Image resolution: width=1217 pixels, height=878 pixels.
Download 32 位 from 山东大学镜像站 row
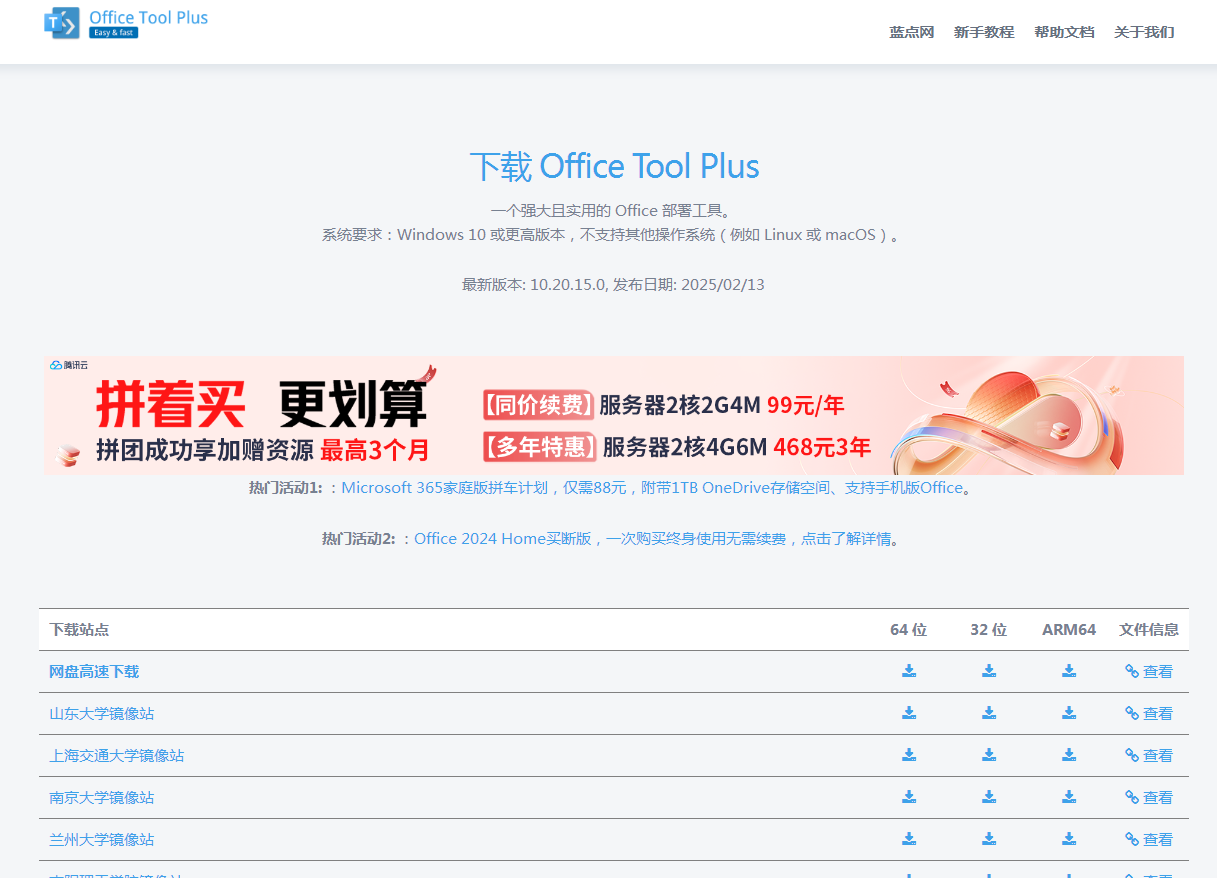[989, 713]
